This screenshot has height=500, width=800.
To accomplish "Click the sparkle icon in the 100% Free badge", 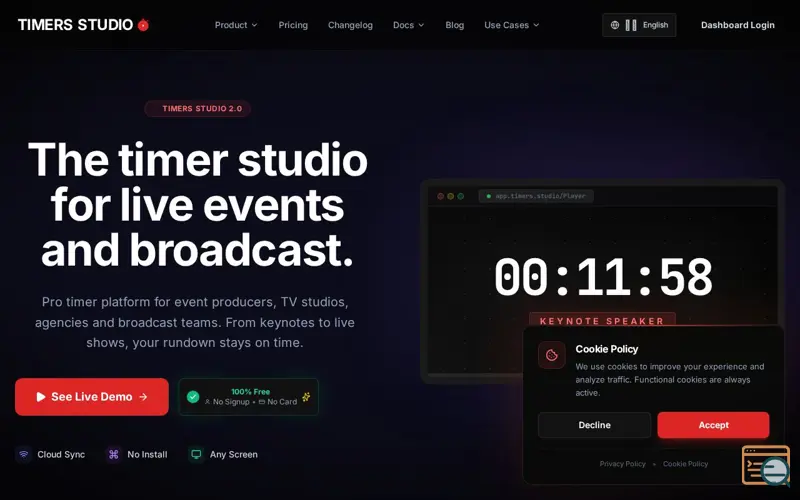I will pos(306,396).
